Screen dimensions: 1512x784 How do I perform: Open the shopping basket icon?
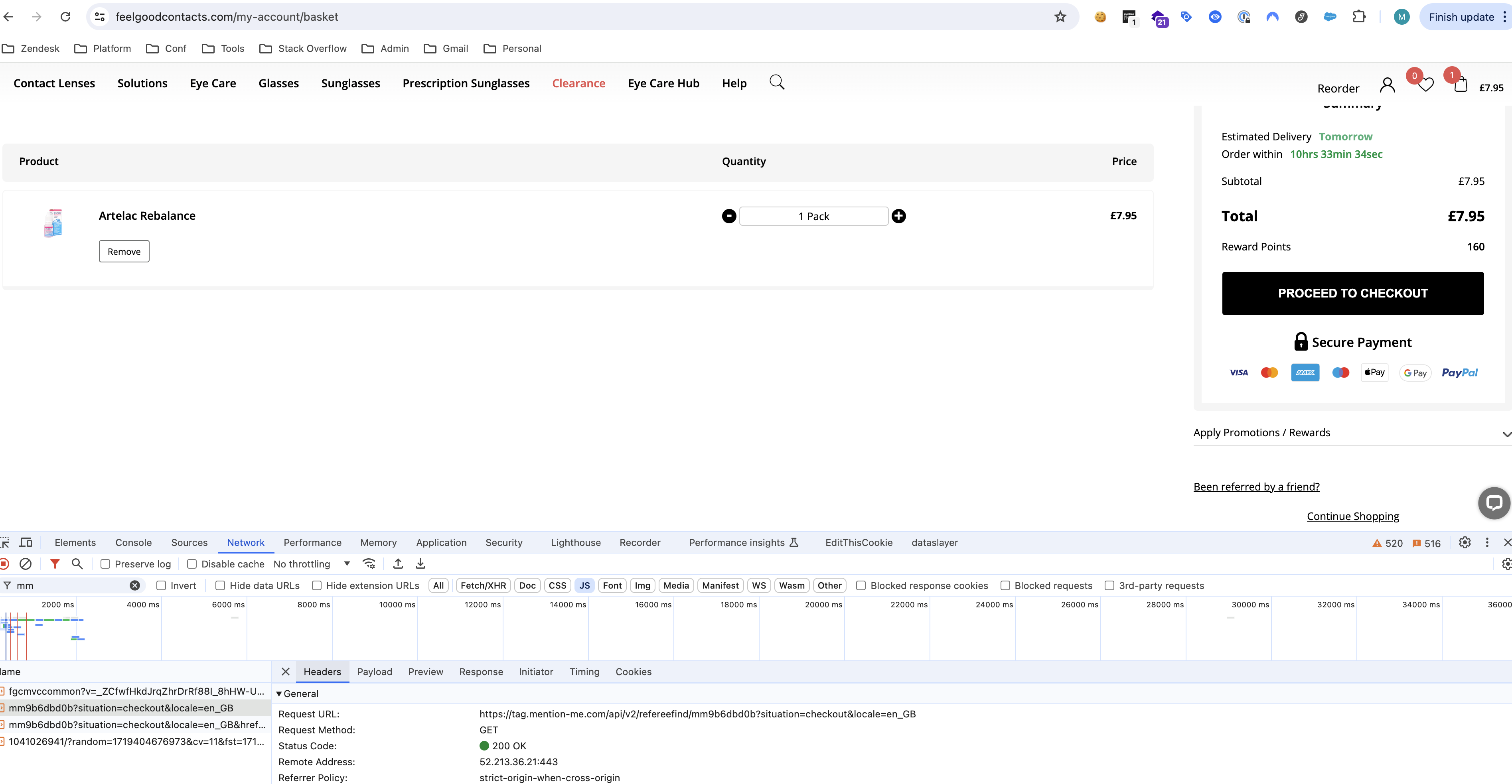coord(1461,85)
